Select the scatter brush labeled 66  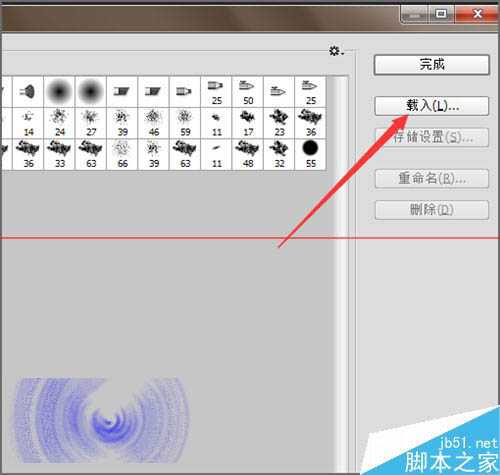coord(122,155)
